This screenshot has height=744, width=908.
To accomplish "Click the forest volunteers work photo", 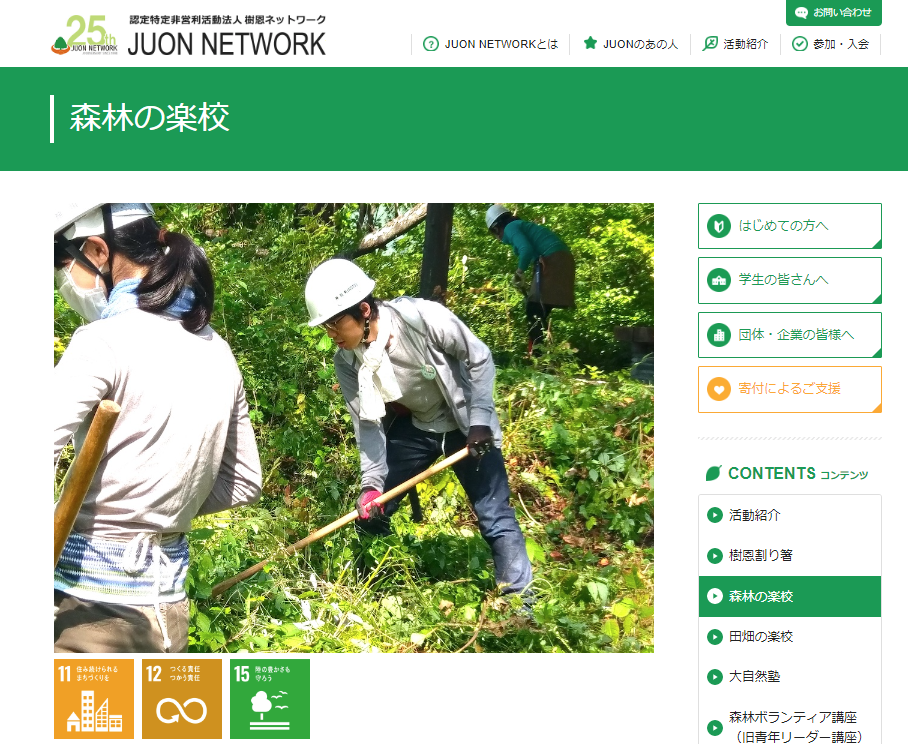I will click(354, 428).
